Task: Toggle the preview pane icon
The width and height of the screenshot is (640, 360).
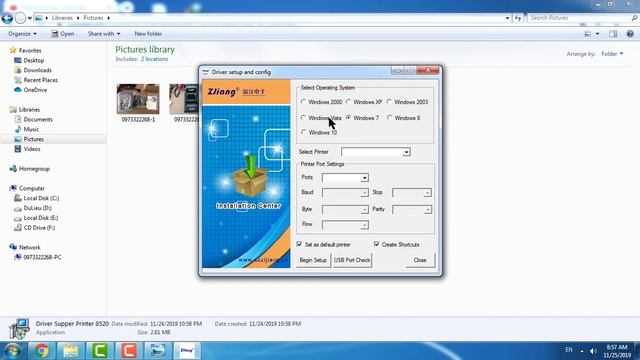Action: coord(613,34)
